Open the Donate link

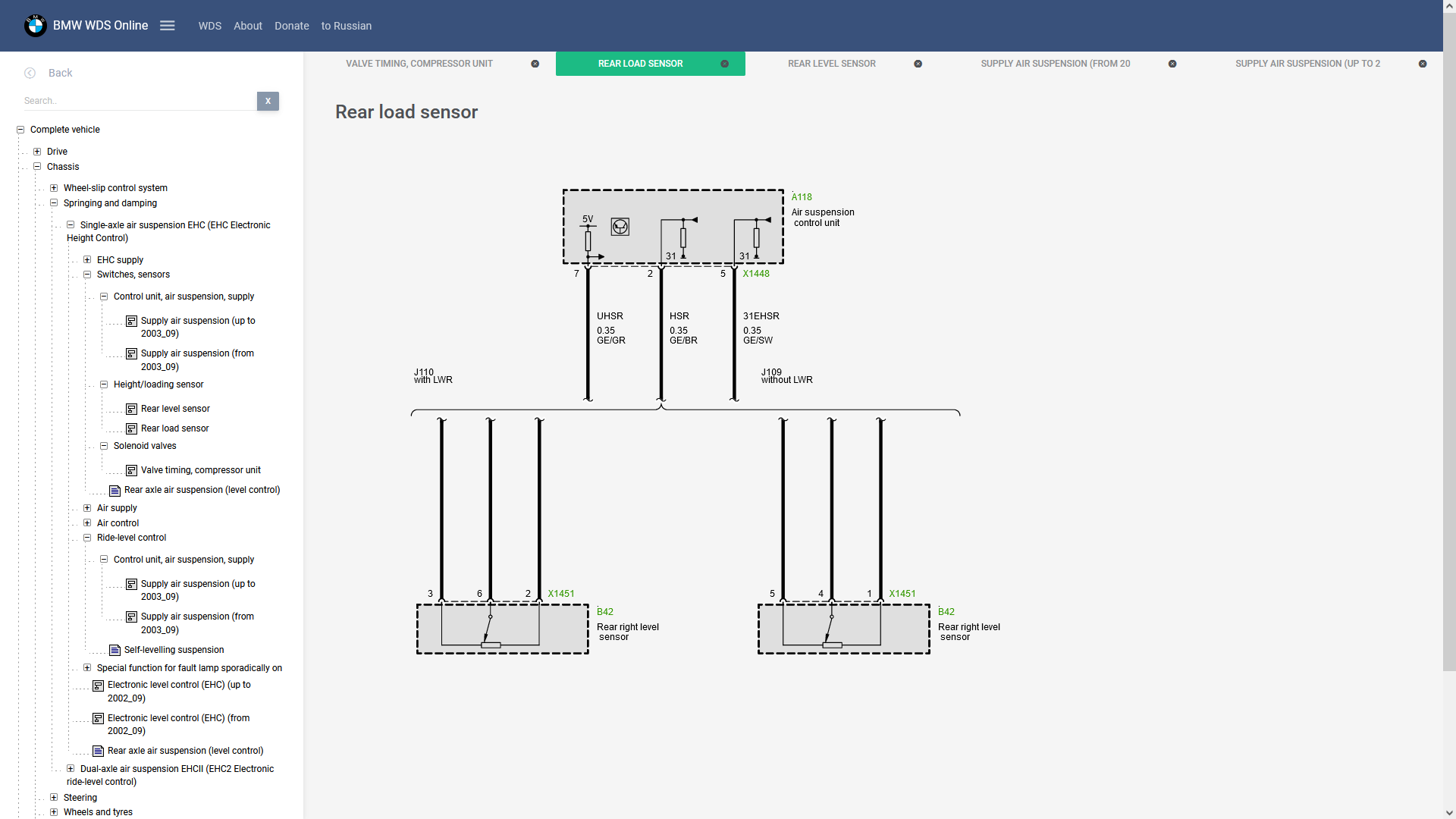pos(291,26)
